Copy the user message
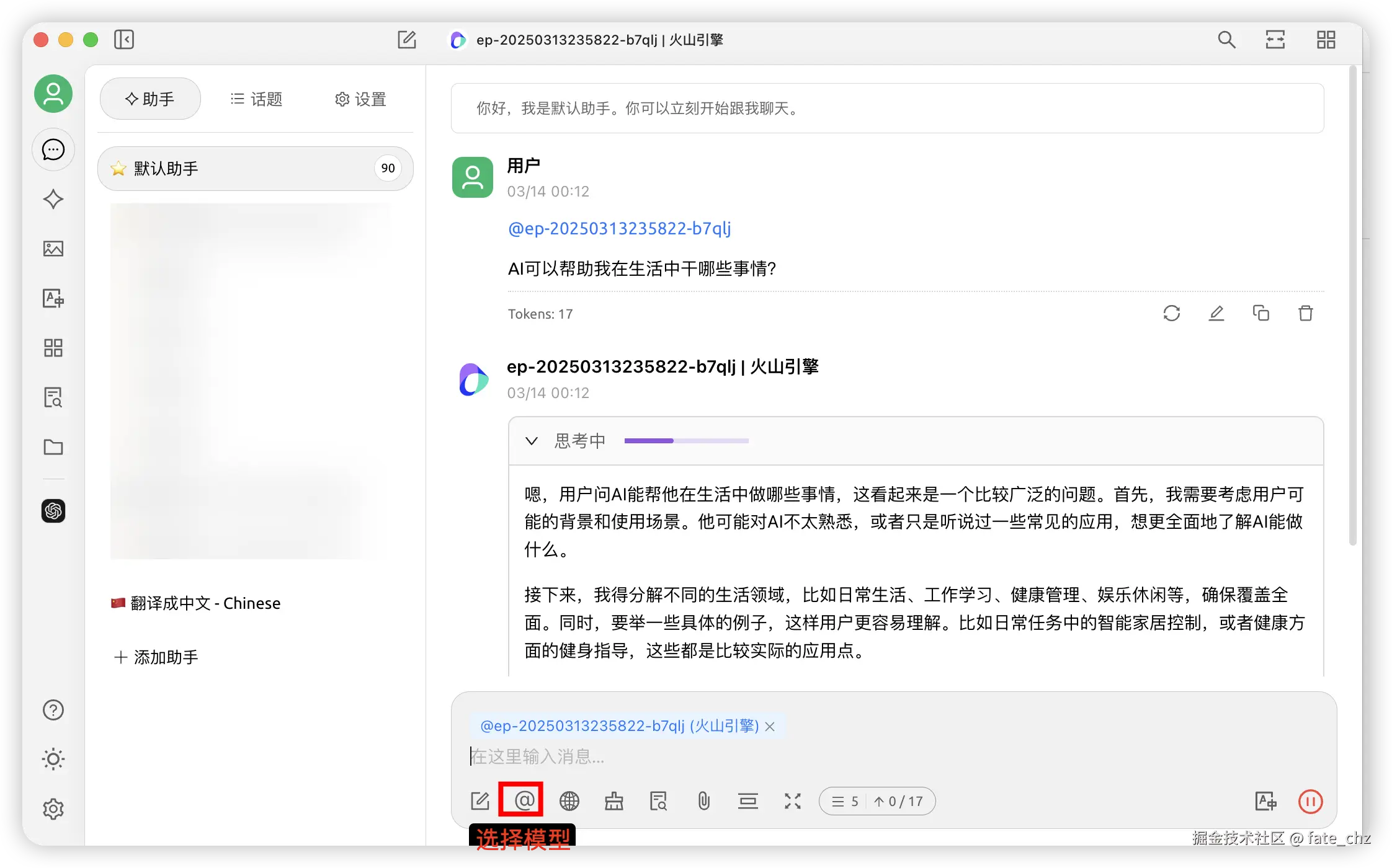This screenshot has width=1392, height=868. (x=1260, y=314)
